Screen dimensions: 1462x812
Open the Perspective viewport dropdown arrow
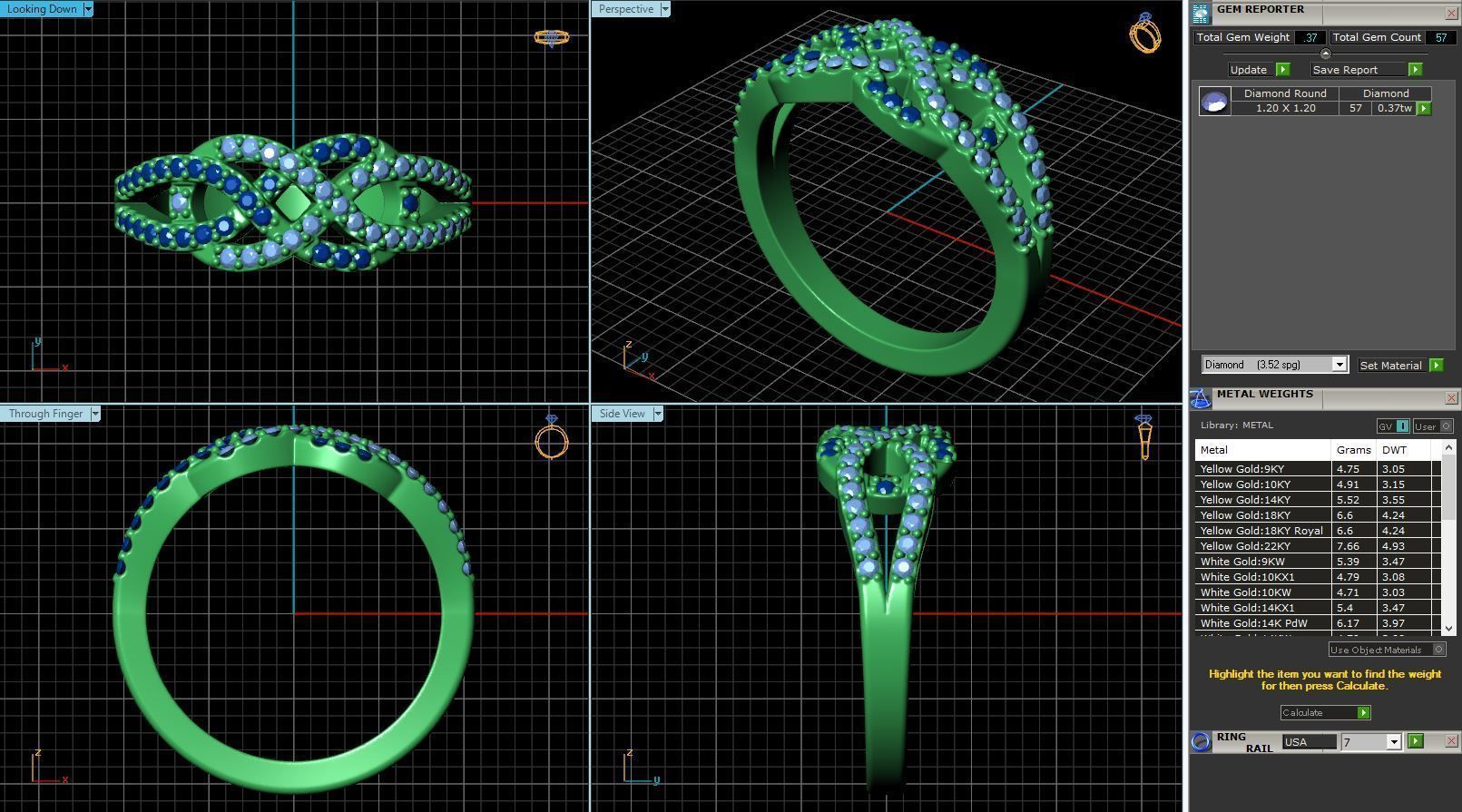[665, 9]
